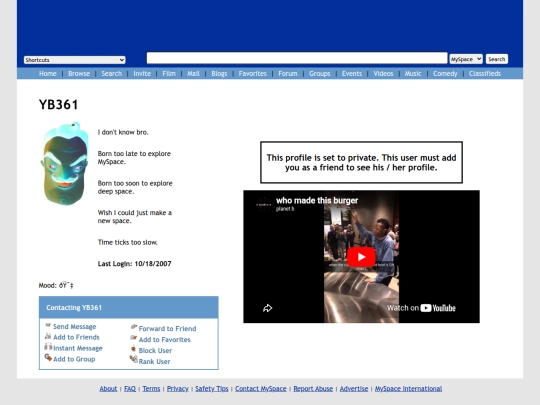This screenshot has height=405, width=540.
Task: Click the Add to Friends icon
Action: coord(48,336)
